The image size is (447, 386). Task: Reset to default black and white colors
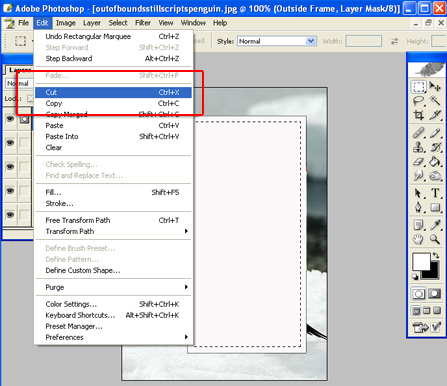click(x=415, y=277)
